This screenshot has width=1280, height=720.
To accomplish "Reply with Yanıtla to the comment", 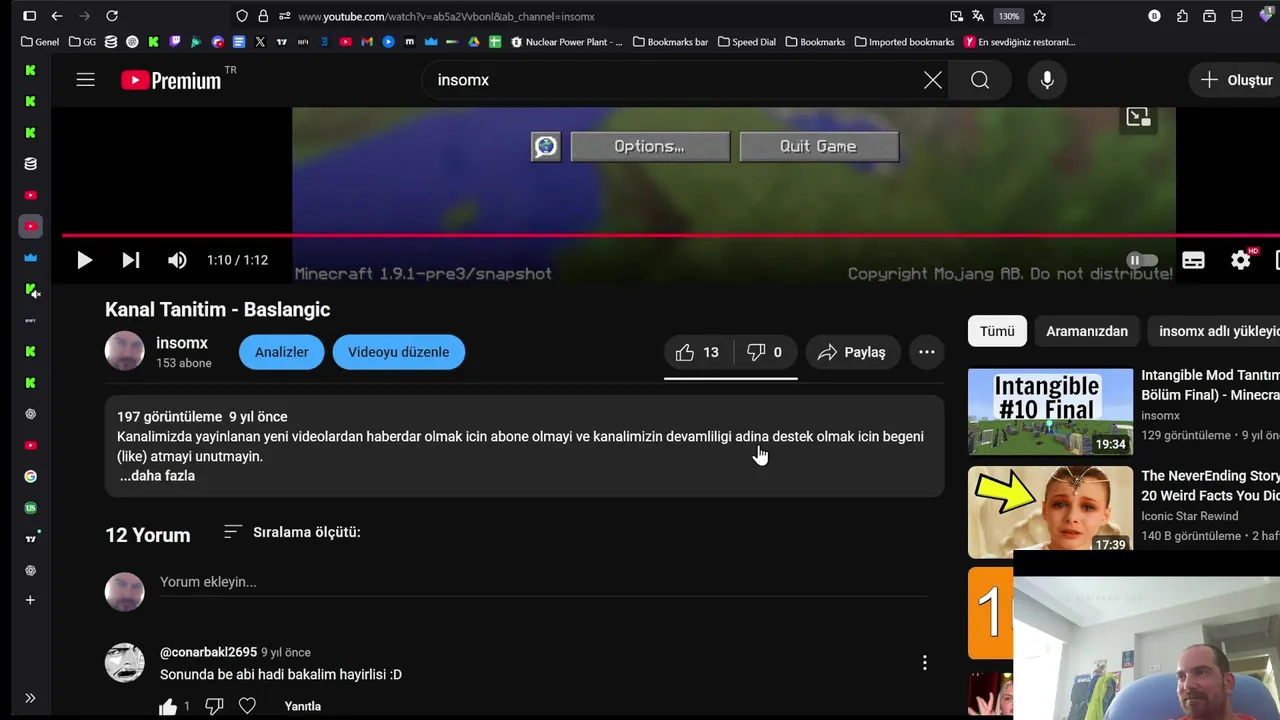I will coord(302,706).
